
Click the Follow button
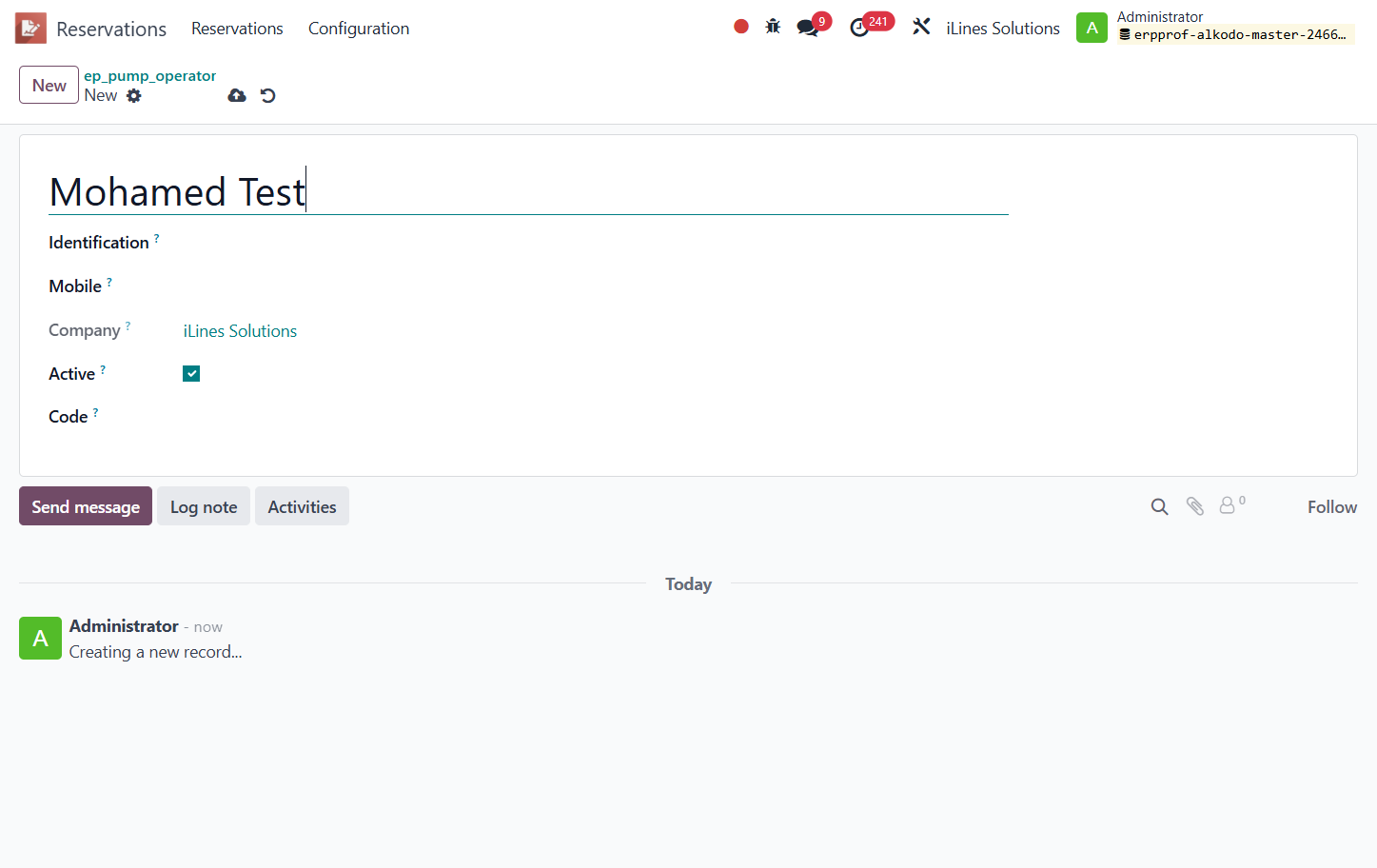1331,507
